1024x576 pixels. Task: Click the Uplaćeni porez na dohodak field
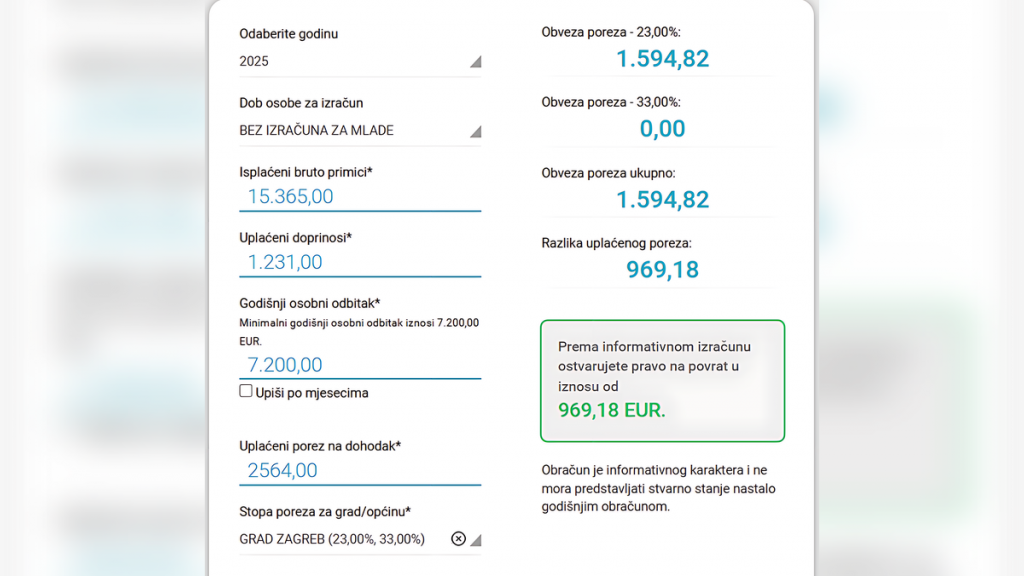[x=360, y=470]
